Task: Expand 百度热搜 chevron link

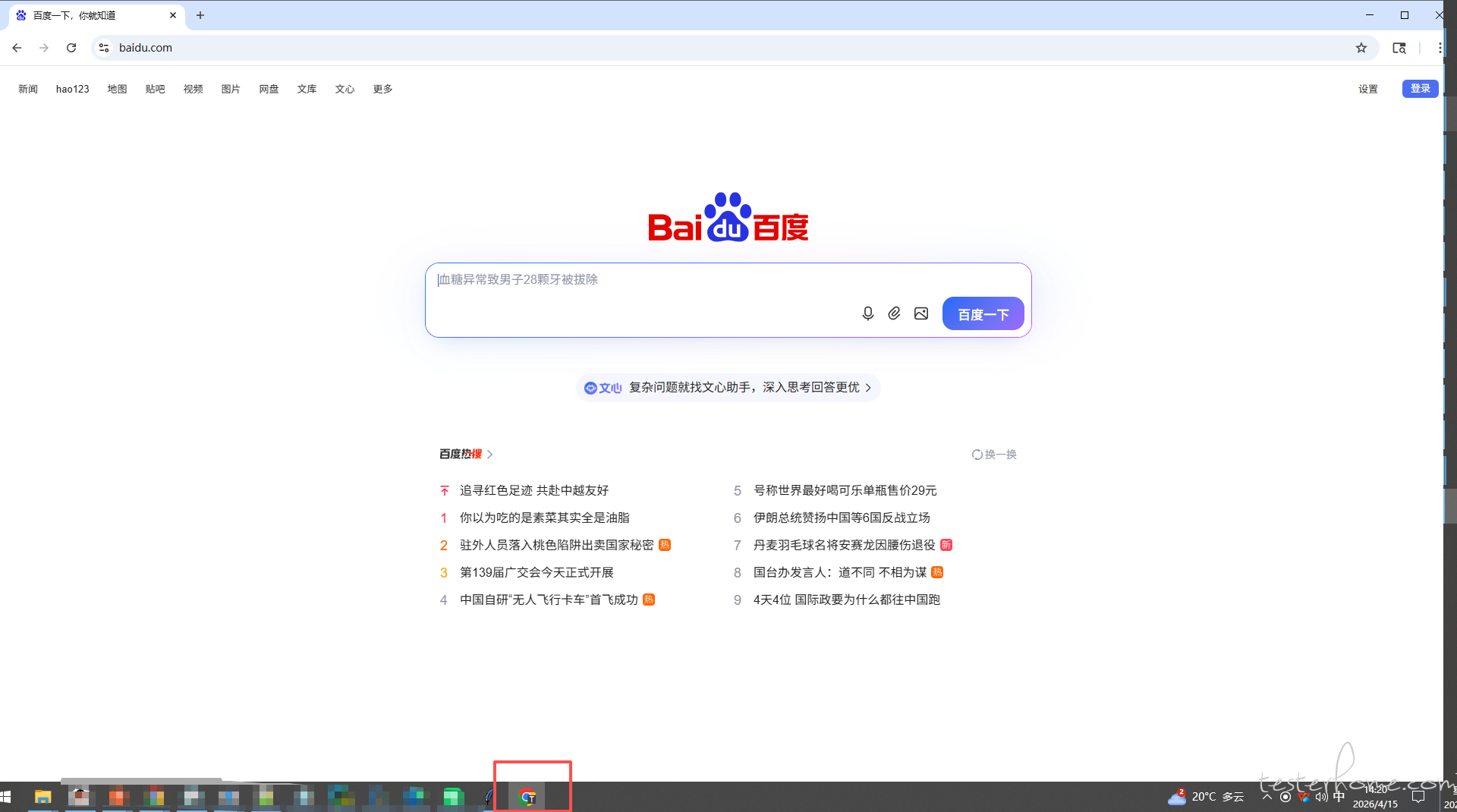Action: pos(489,454)
